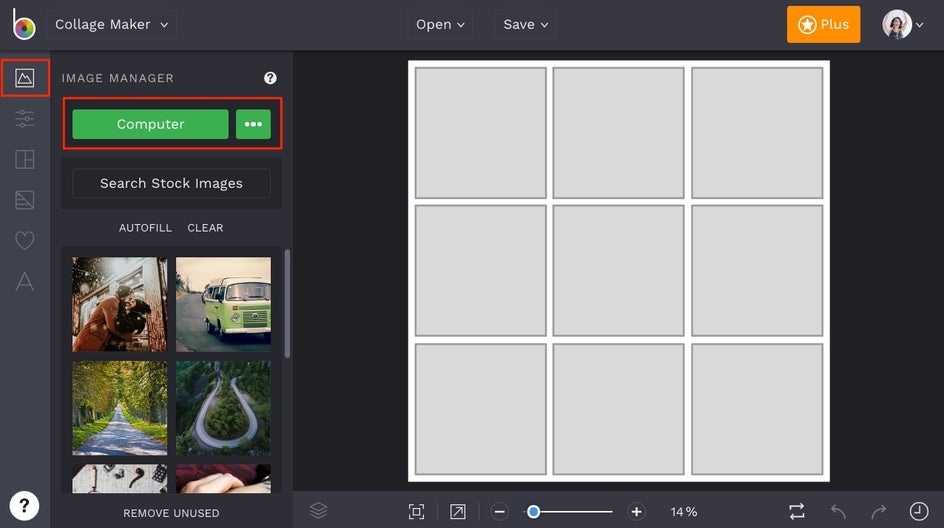The width and height of the screenshot is (944, 528).
Task: Click REMOVE UNUSED
Action: click(x=172, y=514)
